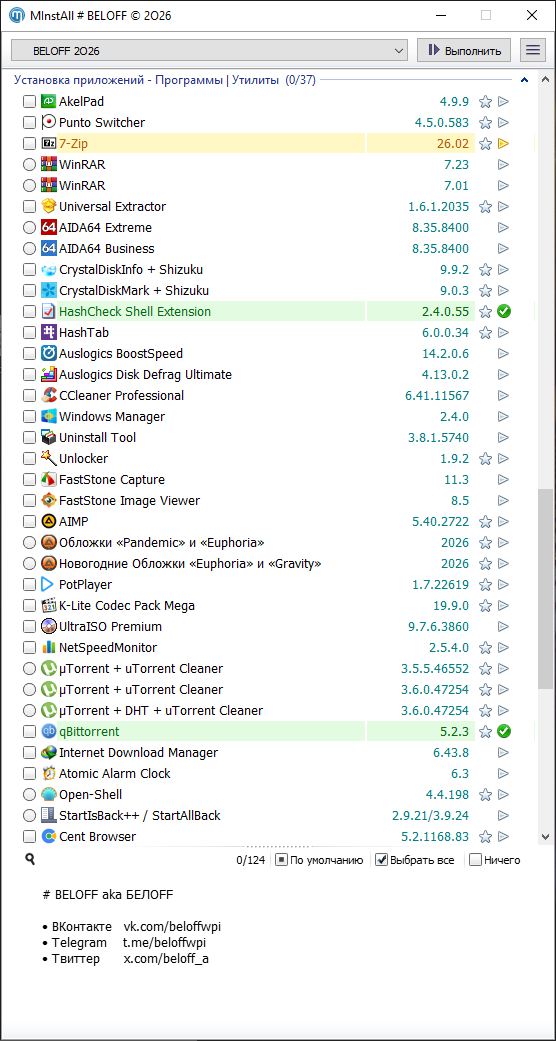Click the 'Выполнить' button

(x=464, y=50)
